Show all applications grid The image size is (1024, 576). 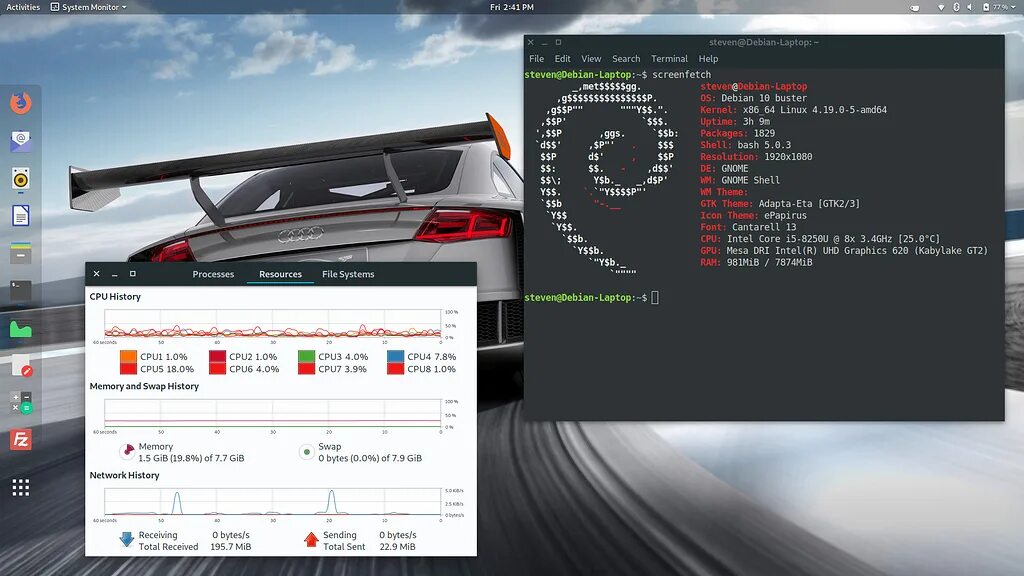20,487
